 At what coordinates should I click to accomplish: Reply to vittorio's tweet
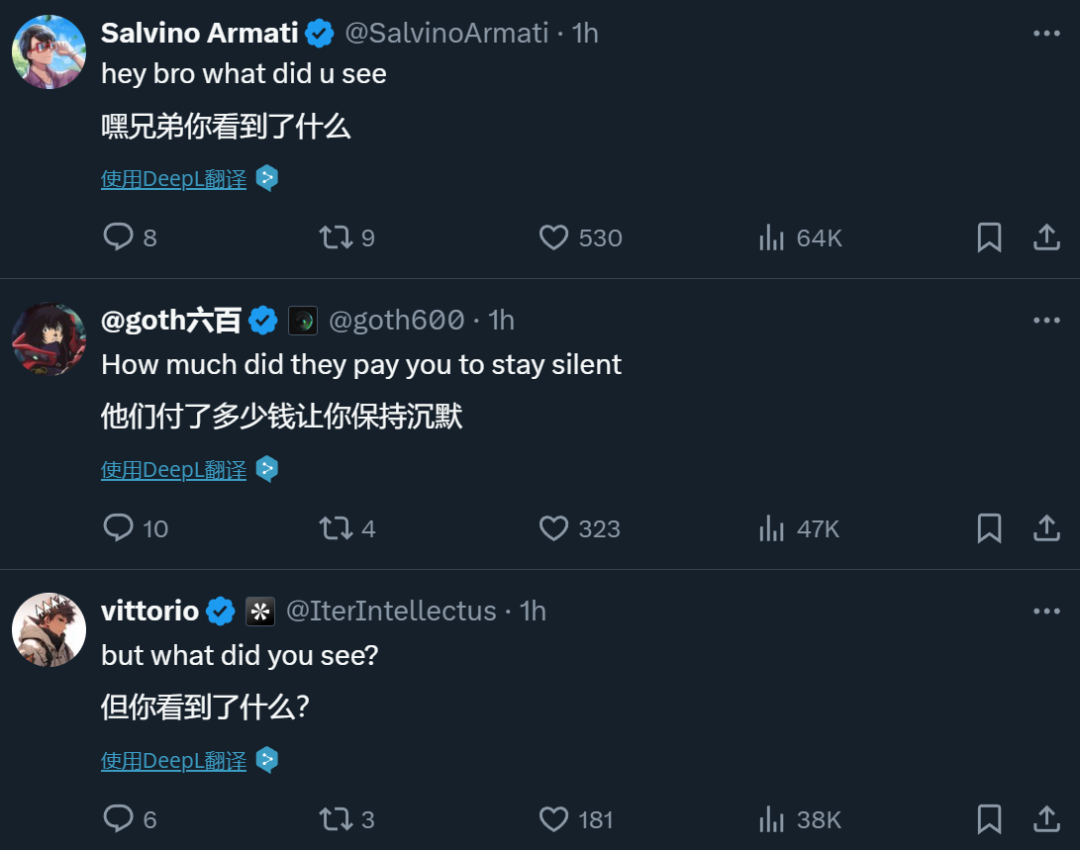pos(119,819)
